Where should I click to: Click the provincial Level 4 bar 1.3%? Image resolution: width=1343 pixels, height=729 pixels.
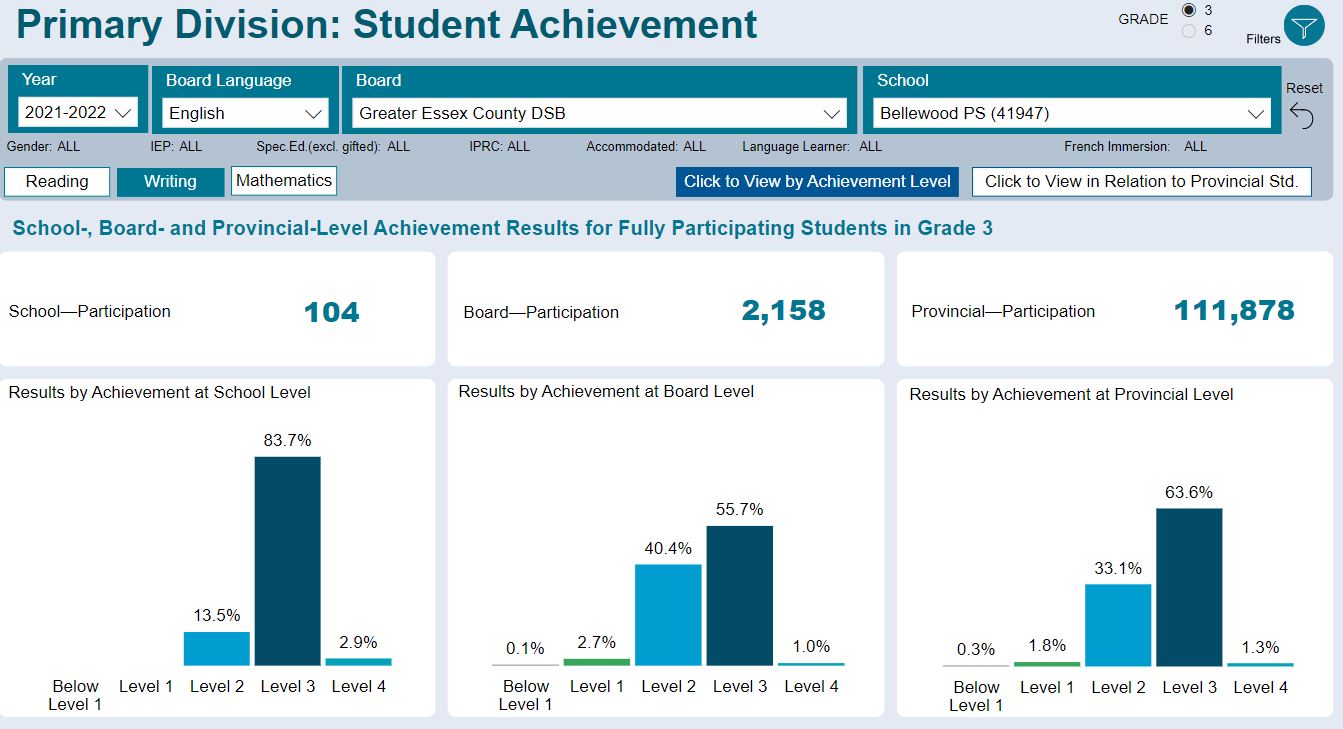click(x=1260, y=665)
